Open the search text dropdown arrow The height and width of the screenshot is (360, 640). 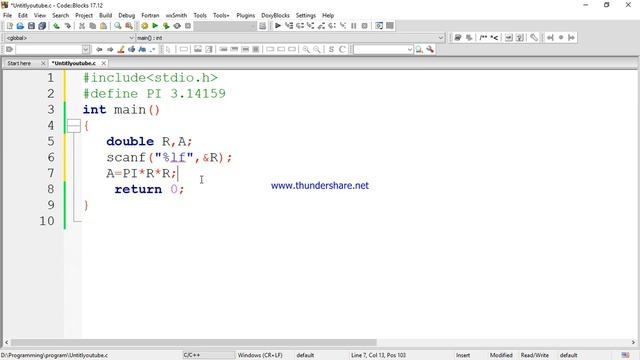[x=86, y=49]
